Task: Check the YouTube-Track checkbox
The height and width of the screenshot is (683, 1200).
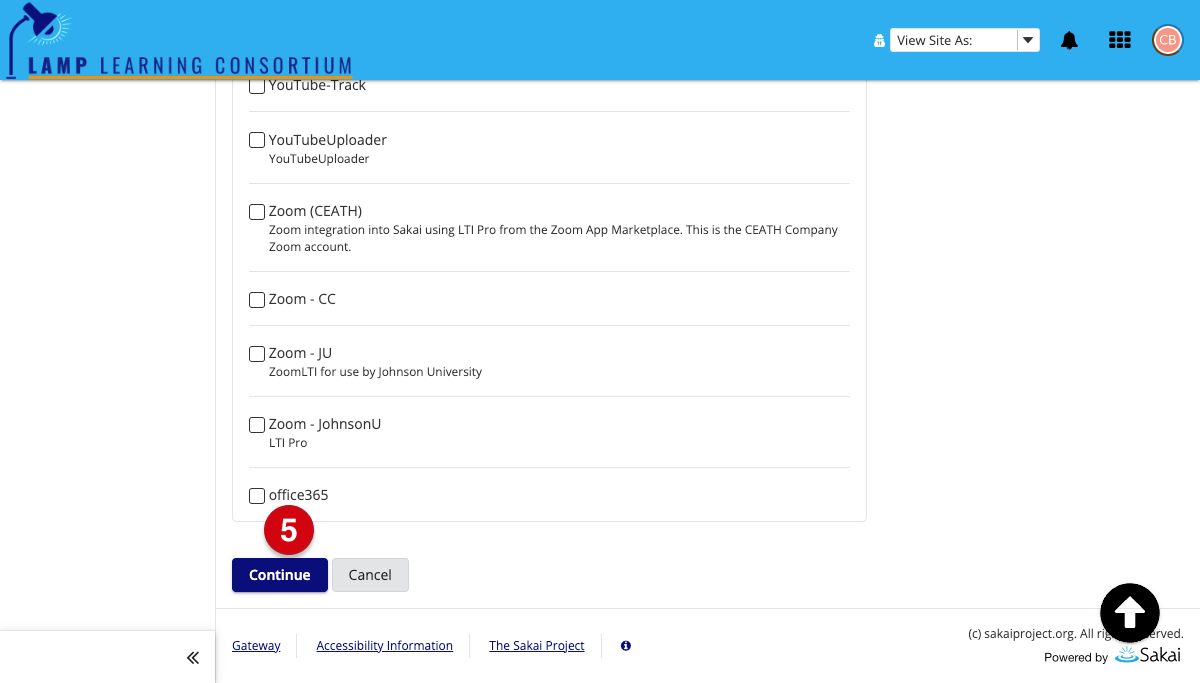Action: point(257,86)
